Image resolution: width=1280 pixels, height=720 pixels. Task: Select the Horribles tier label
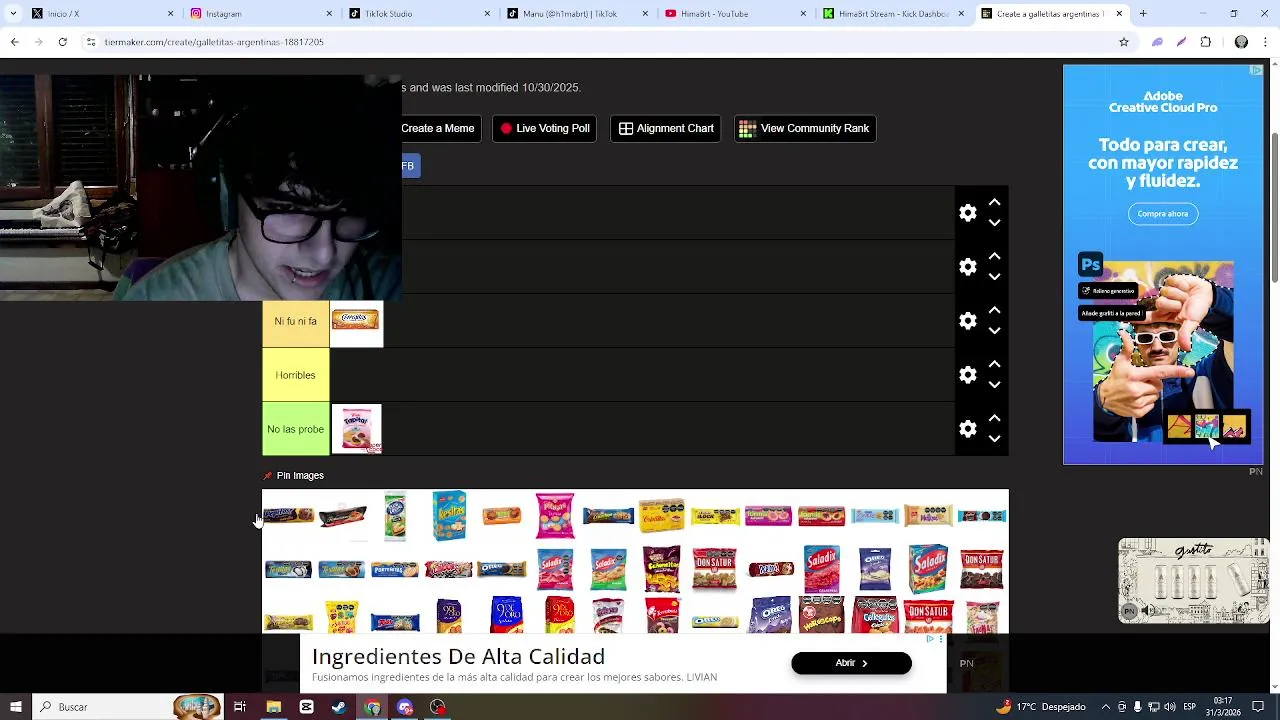295,375
